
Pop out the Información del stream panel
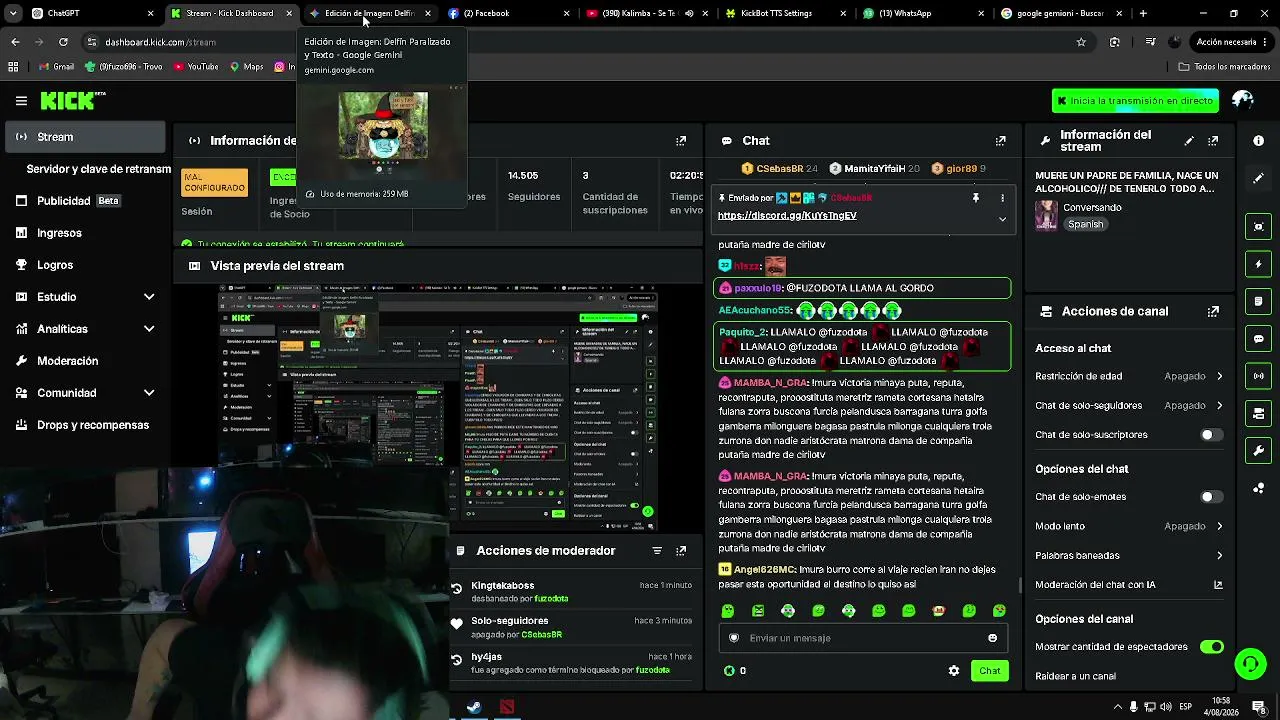coord(1213,141)
